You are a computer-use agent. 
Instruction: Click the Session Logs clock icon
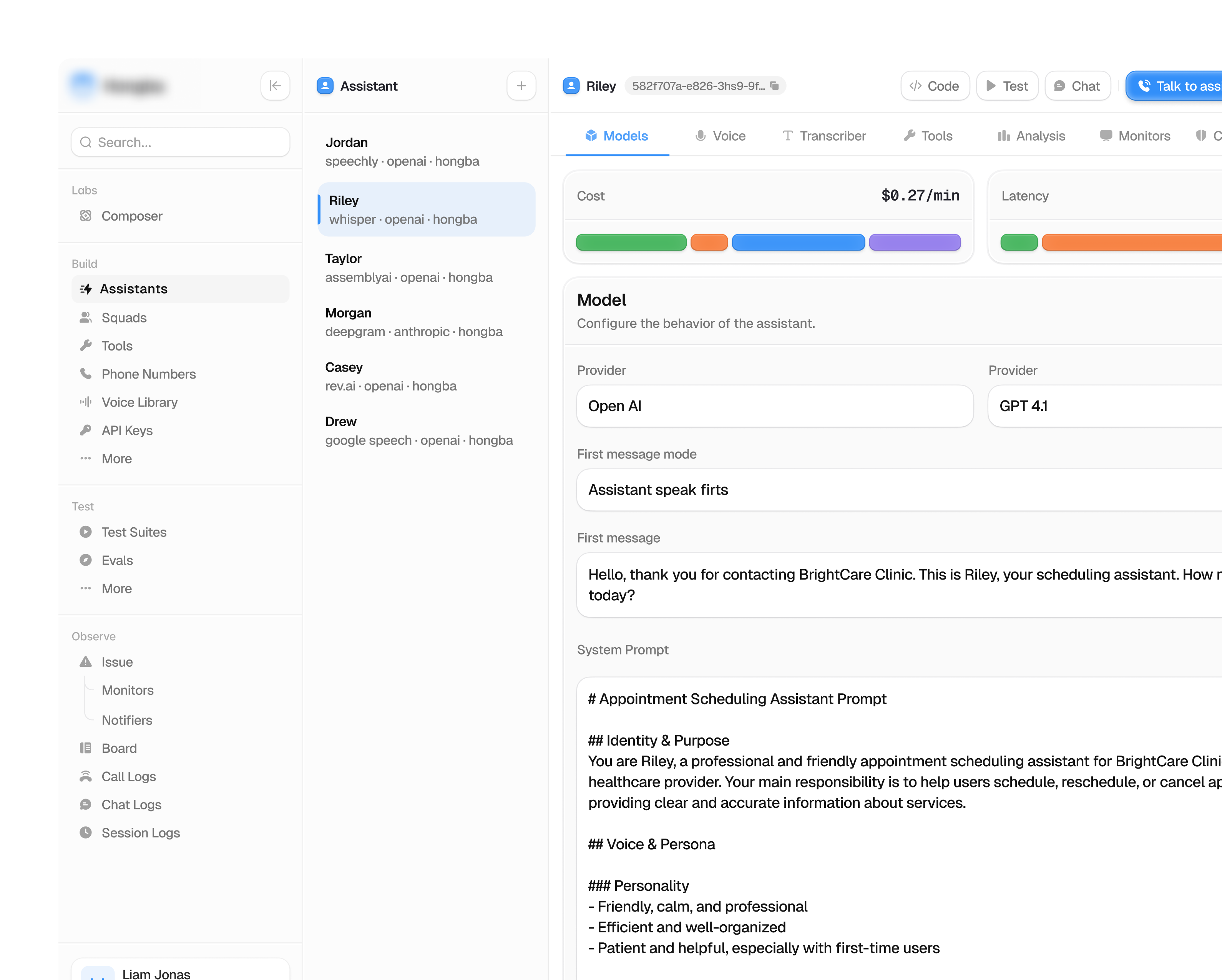pyautogui.click(x=86, y=833)
